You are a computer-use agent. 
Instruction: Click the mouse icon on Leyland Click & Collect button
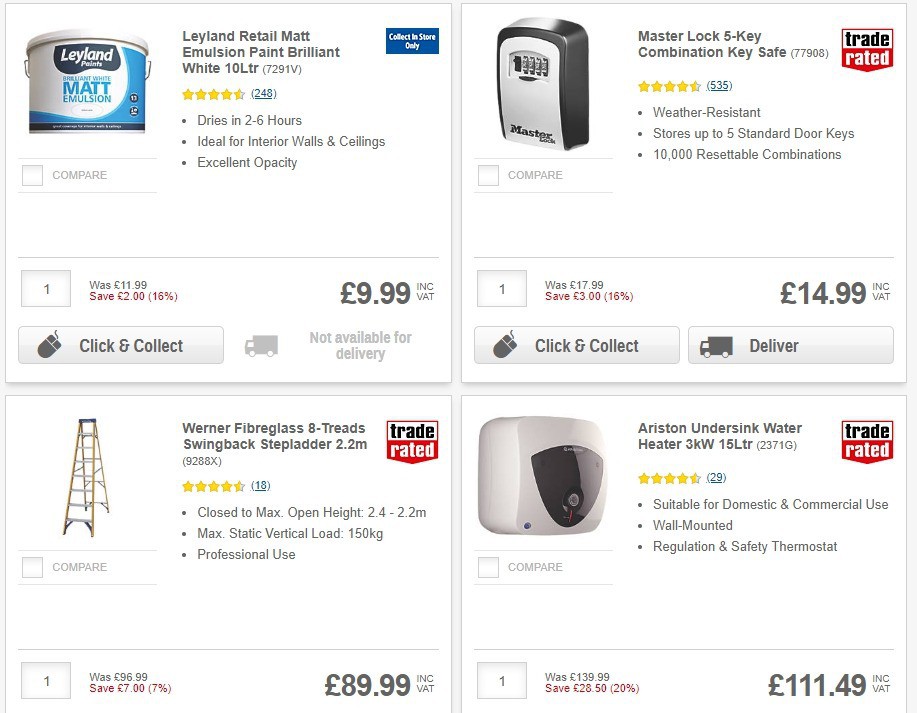pyautogui.click(x=48, y=344)
